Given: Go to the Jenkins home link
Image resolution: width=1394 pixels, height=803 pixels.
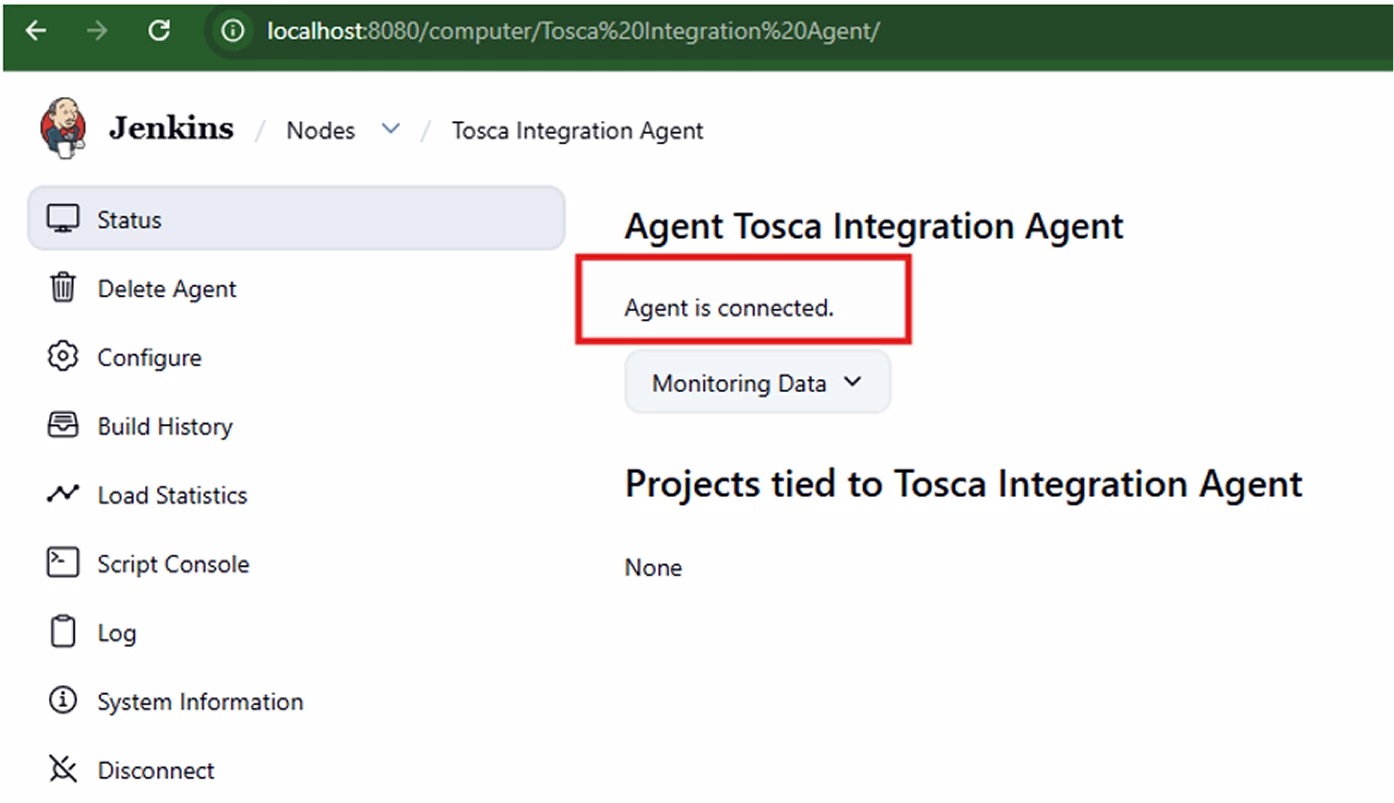Looking at the screenshot, I should (171, 129).
